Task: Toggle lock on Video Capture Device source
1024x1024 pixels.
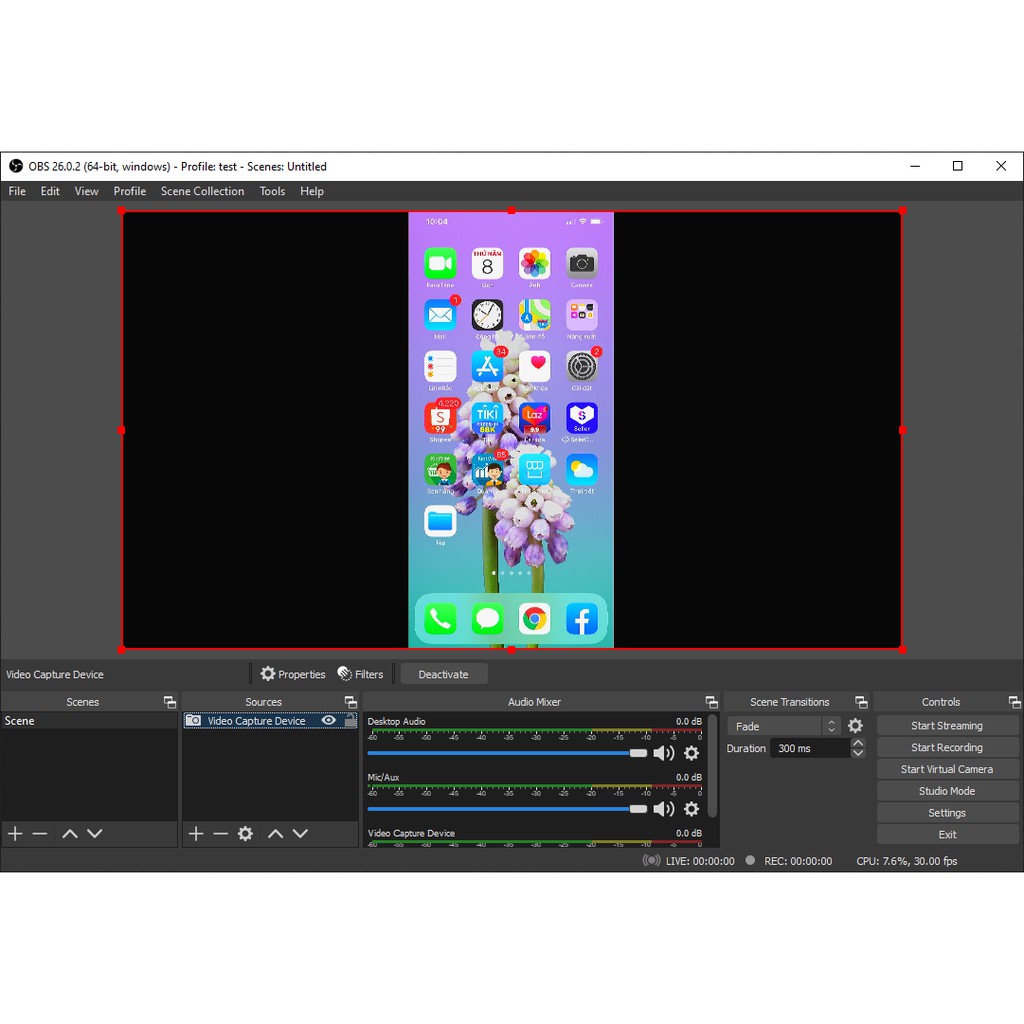Action: 349,720
